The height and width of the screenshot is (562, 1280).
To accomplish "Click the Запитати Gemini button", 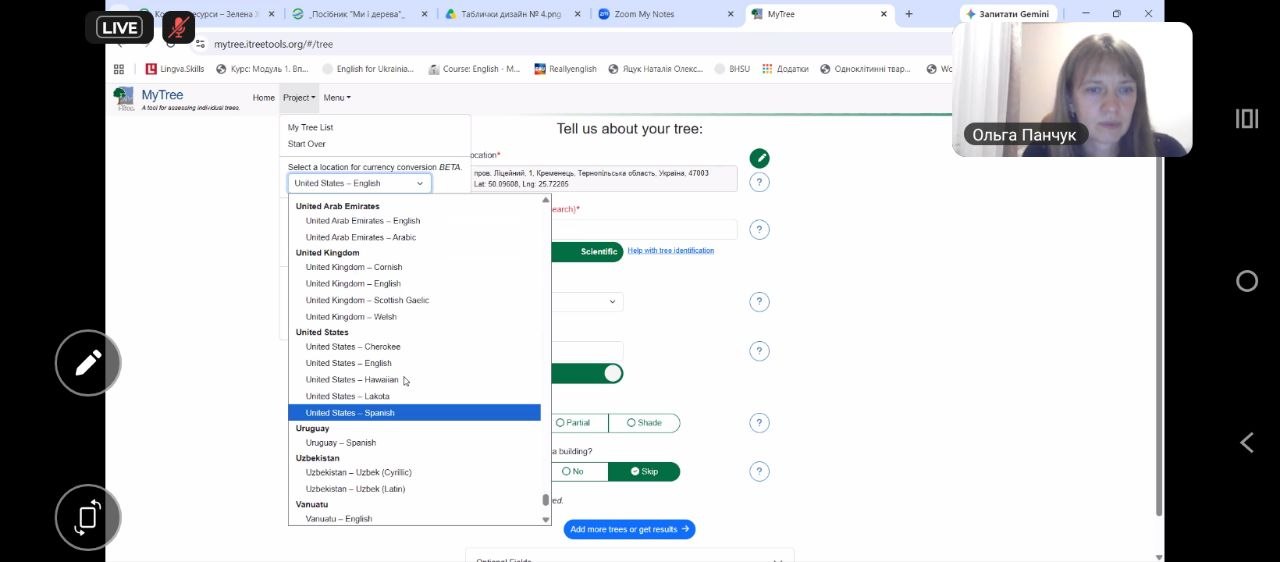I will click(1008, 14).
